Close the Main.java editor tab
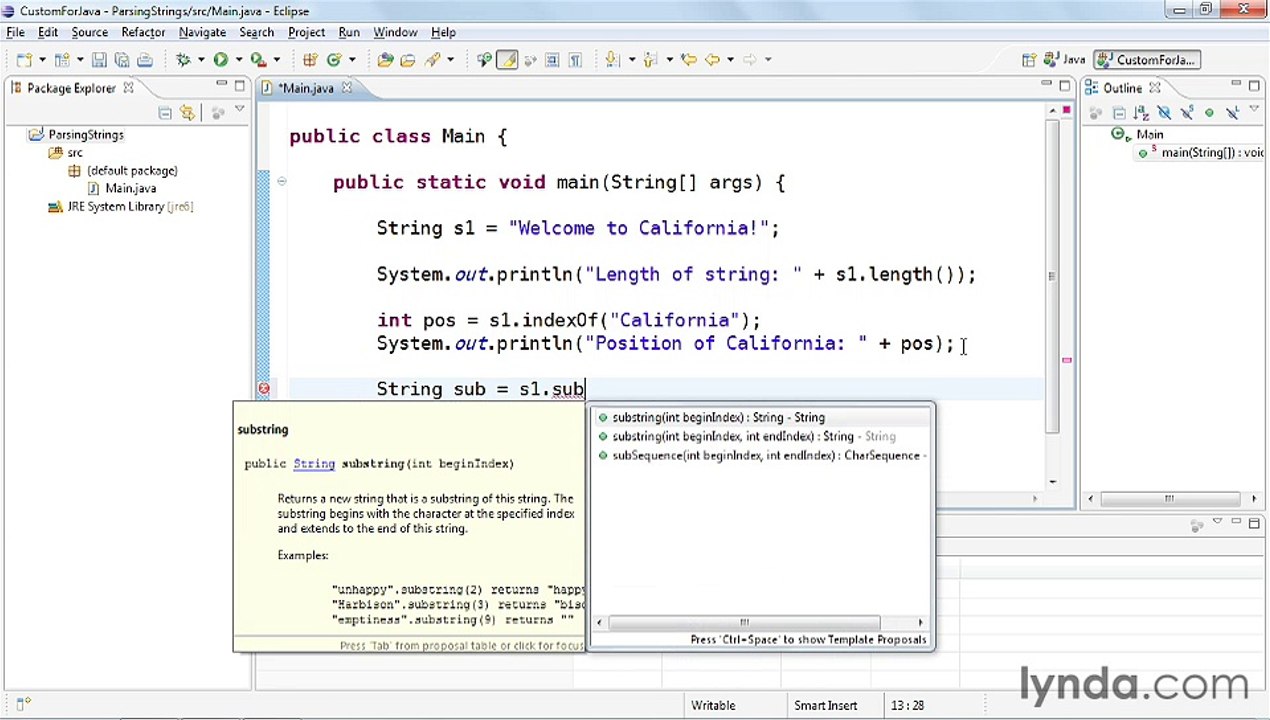 346,88
